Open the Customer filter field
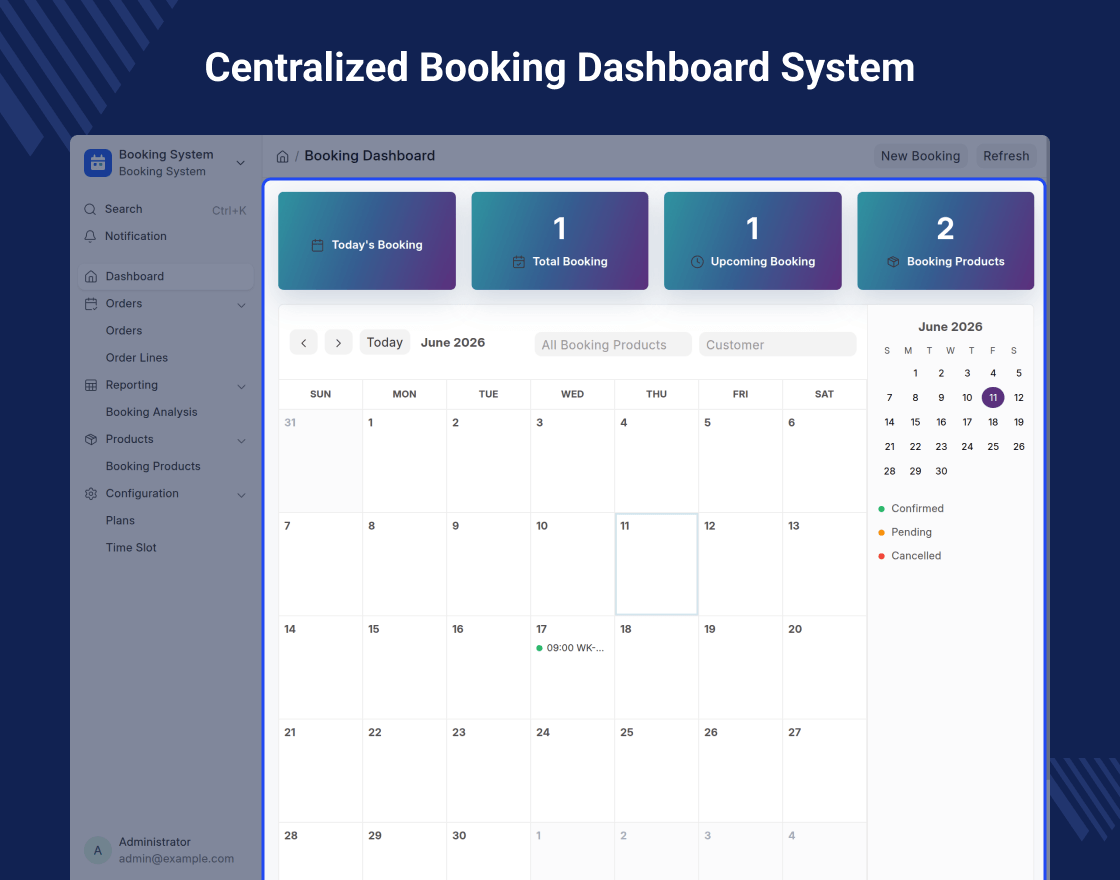This screenshot has width=1120, height=880. (x=777, y=344)
